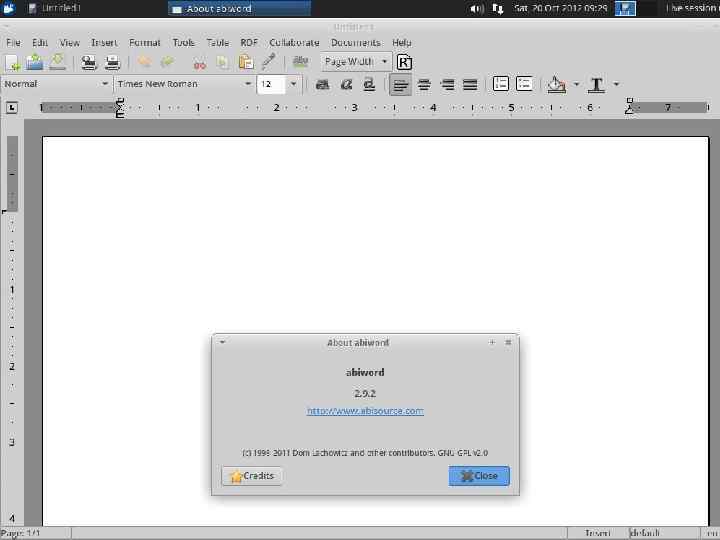Open the View menu
The image size is (720, 540).
[70, 43]
